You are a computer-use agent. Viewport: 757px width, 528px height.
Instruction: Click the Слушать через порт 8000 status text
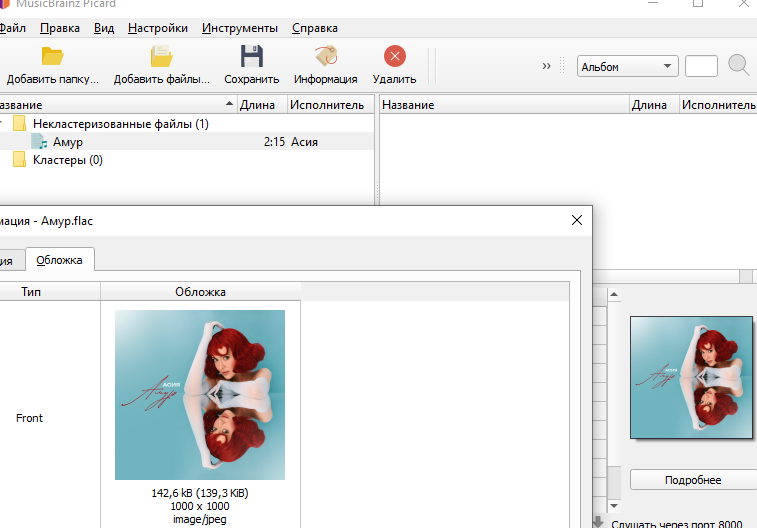tap(676, 524)
